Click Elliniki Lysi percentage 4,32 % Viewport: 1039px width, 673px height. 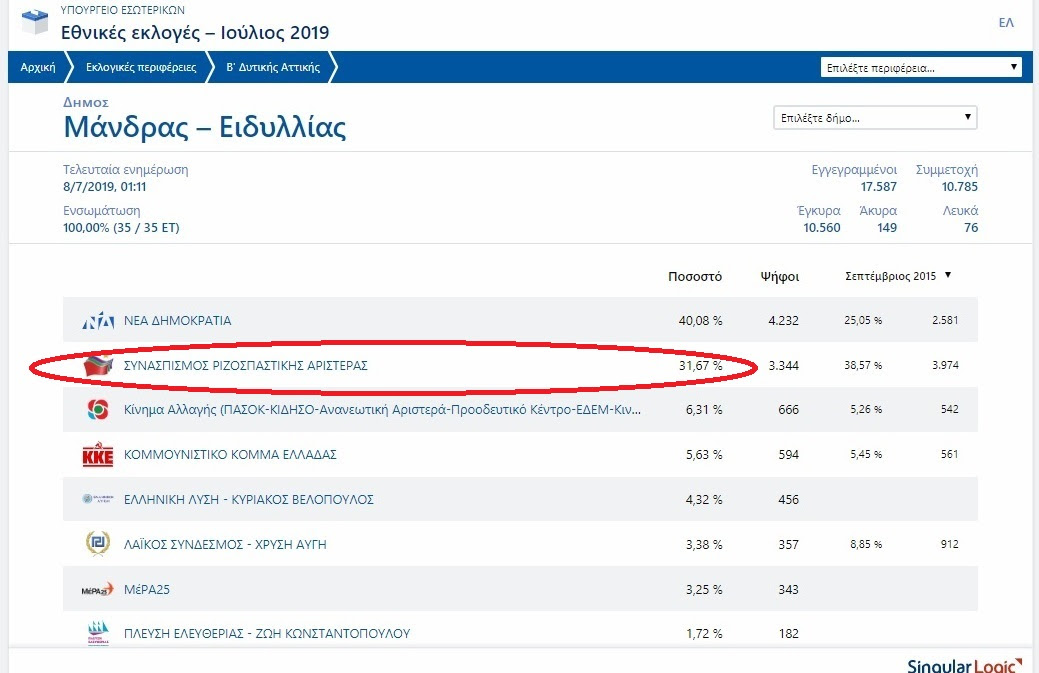(x=704, y=499)
